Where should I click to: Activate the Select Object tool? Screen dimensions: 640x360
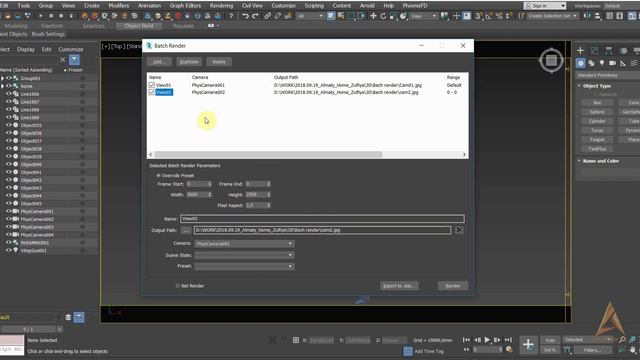pos(331,16)
